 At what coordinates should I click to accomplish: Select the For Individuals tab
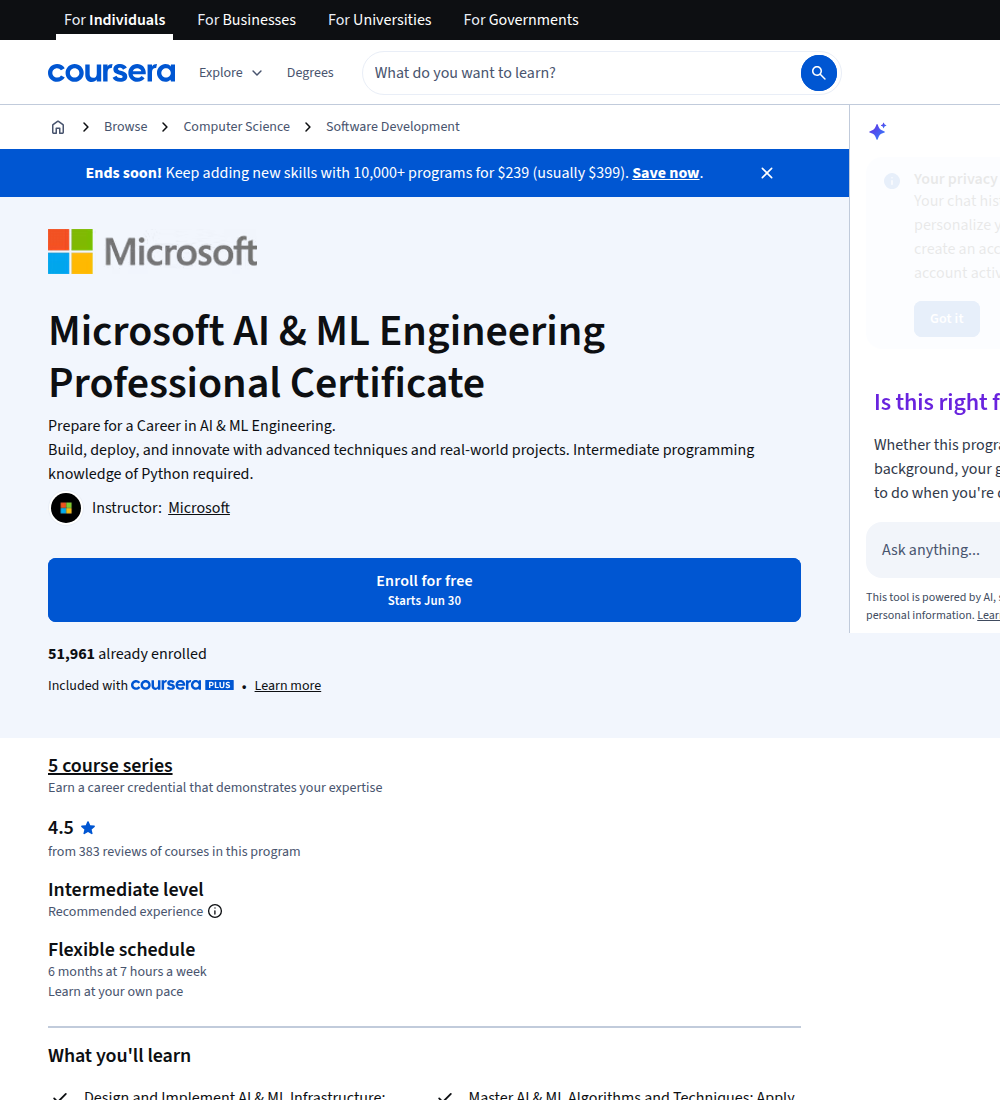click(x=115, y=20)
